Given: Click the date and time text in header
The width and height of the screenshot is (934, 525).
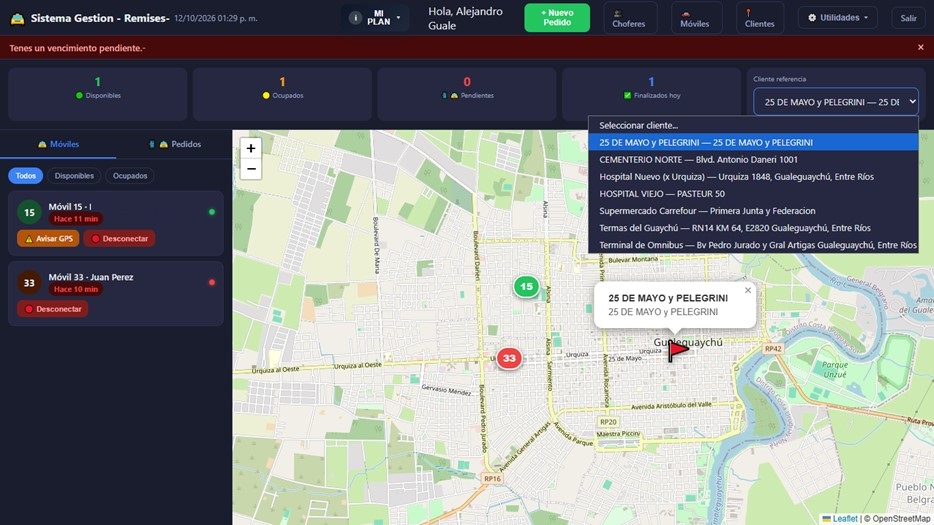Looking at the screenshot, I should pyautogui.click(x=216, y=18).
